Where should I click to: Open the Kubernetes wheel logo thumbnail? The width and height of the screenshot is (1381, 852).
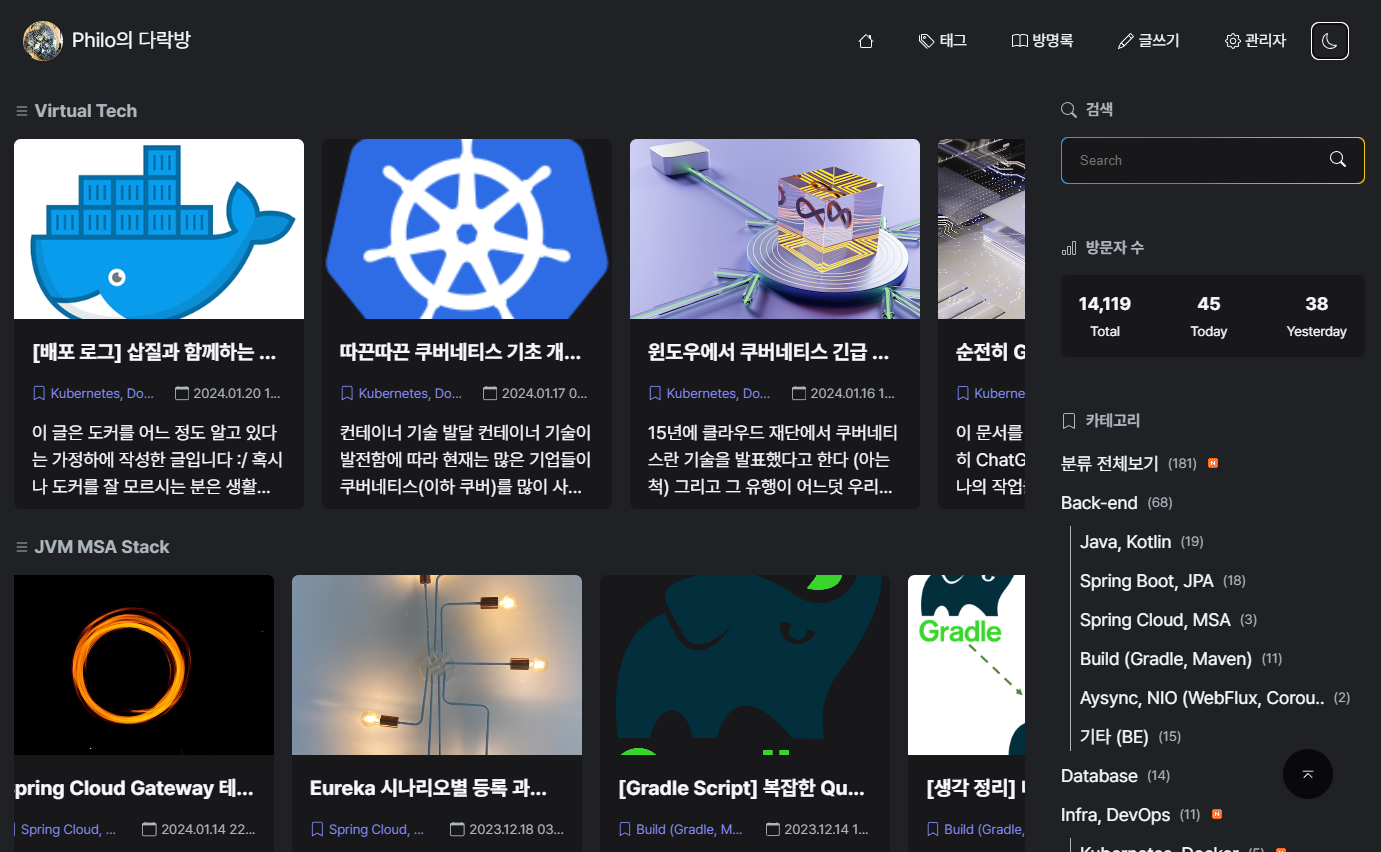pyautogui.click(x=467, y=229)
